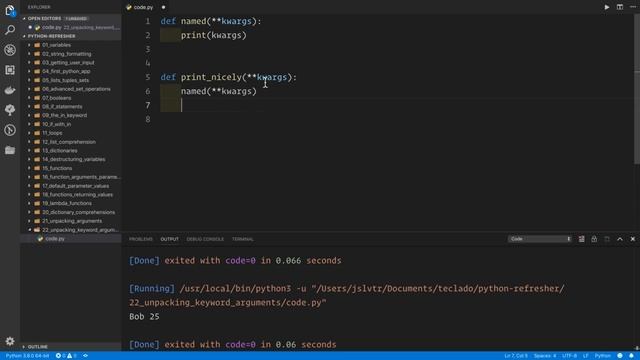Open the folder icon view in activity bar

pyautogui.click(x=10, y=150)
